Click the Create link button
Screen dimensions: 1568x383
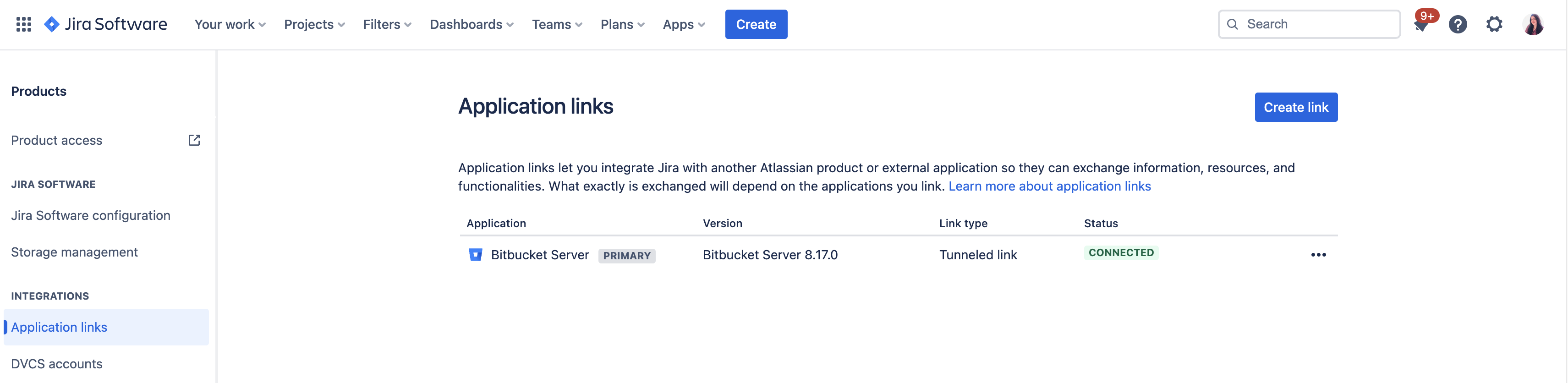1296,107
